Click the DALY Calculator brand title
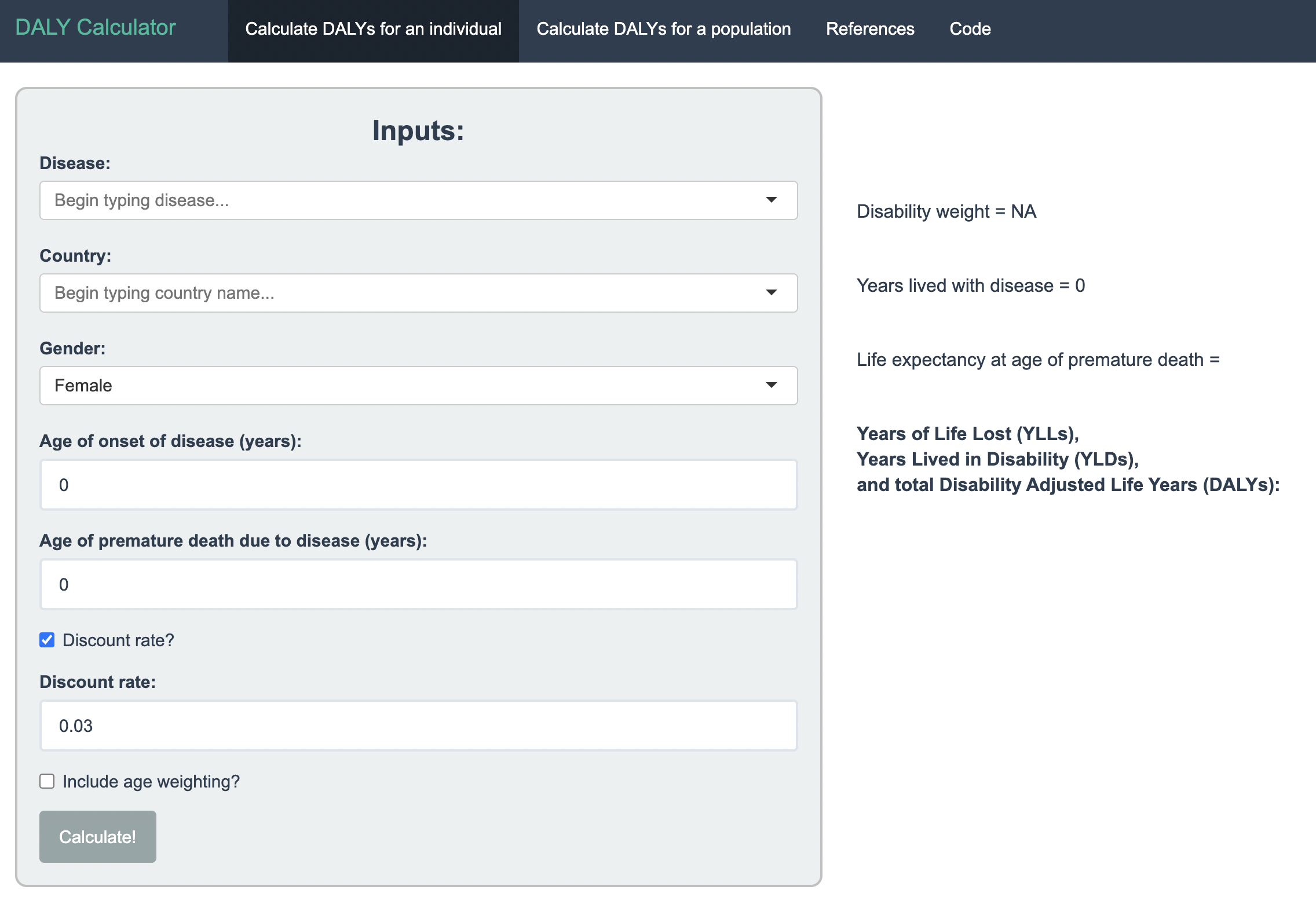The height and width of the screenshot is (901, 1316). 96,27
